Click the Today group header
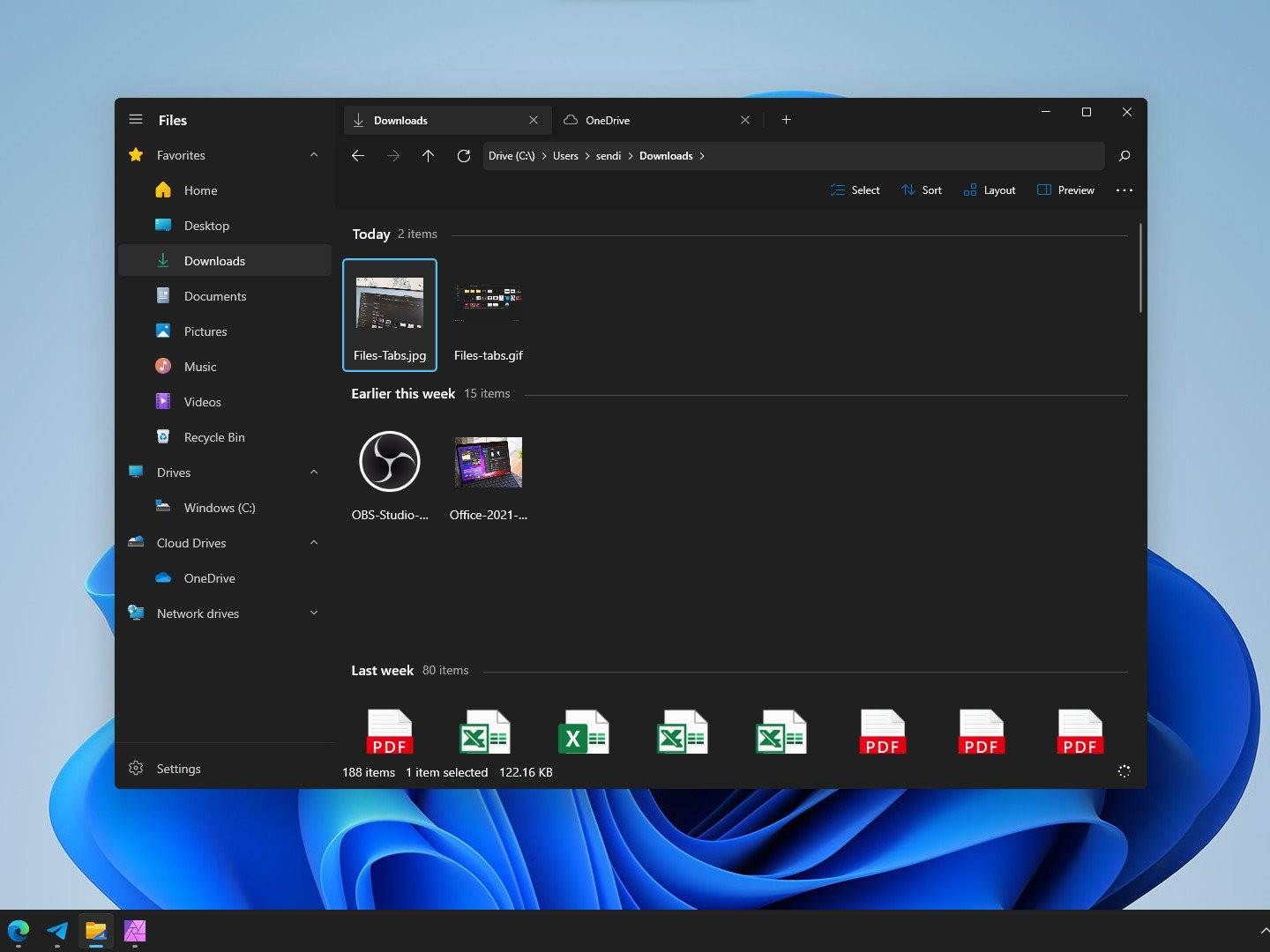 tap(371, 234)
